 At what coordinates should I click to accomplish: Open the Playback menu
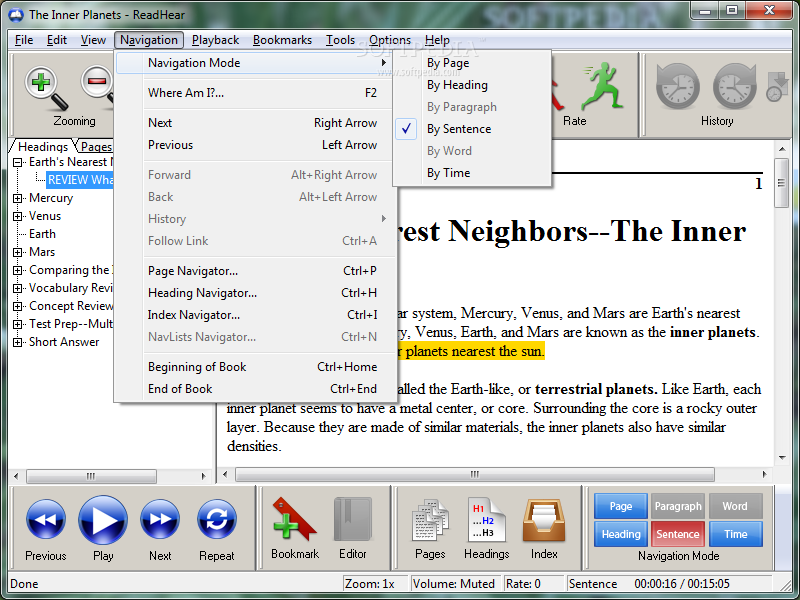click(215, 40)
